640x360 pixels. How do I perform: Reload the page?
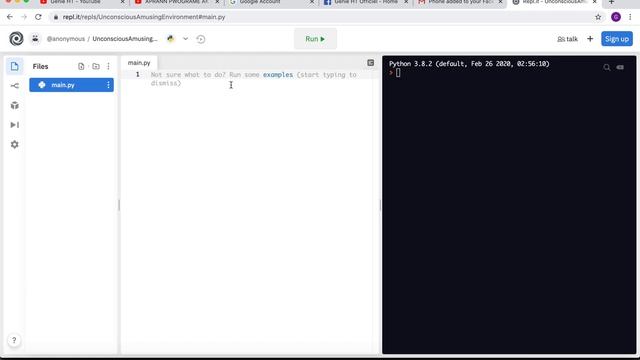tap(38, 17)
